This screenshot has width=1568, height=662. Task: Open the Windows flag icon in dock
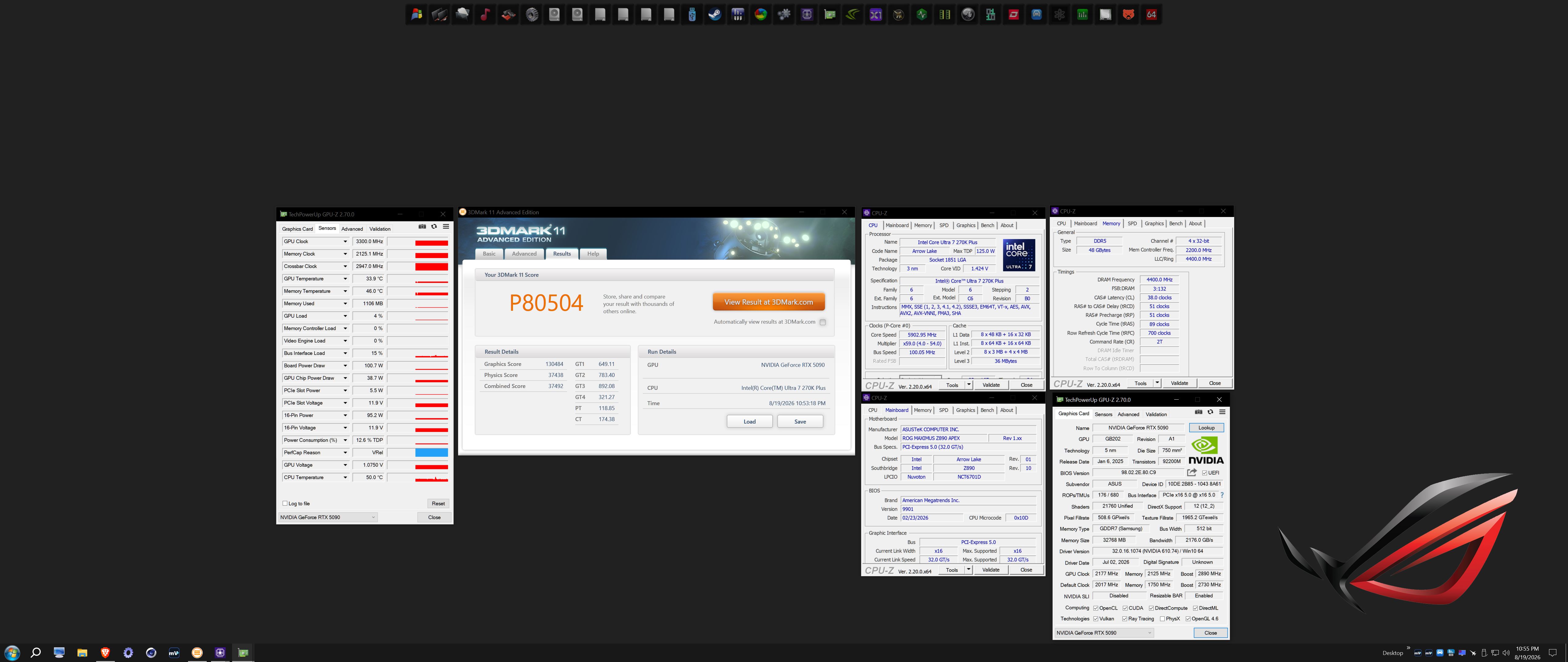[417, 15]
